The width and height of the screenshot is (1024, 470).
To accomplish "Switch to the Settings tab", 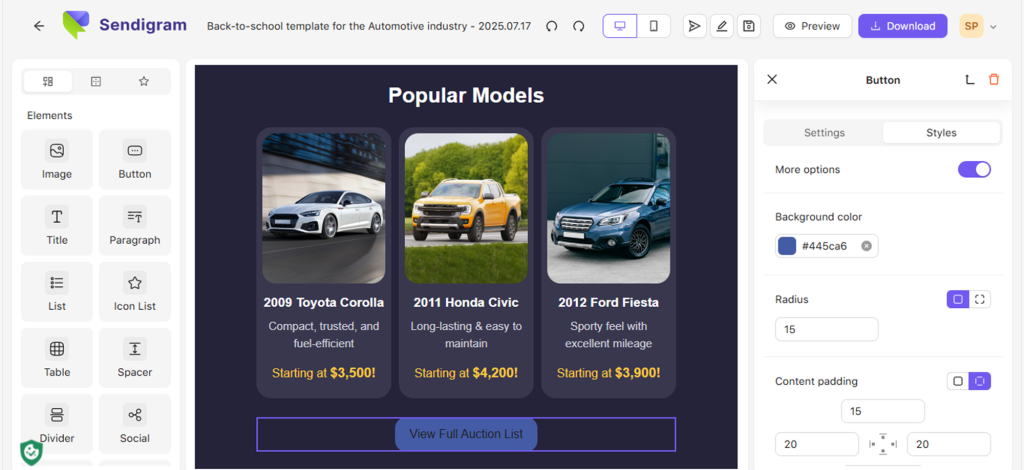I will [824, 133].
